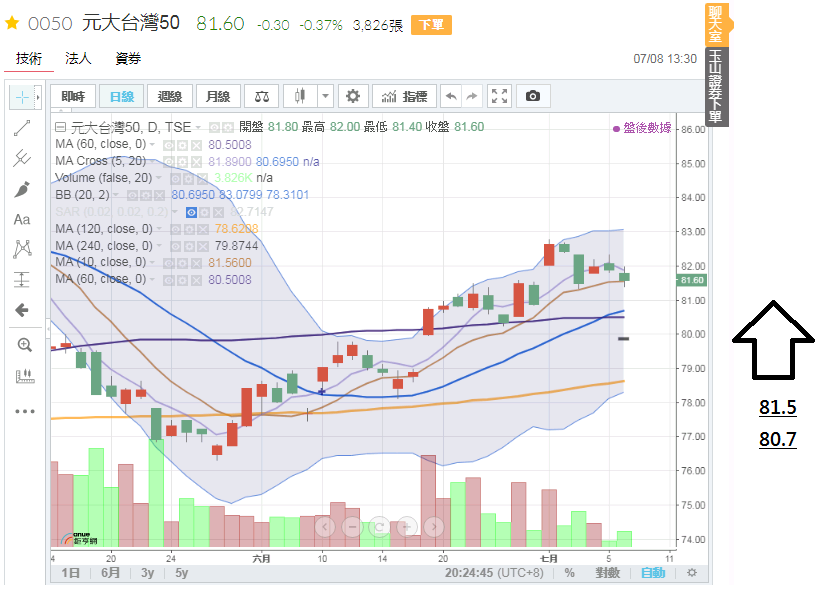830x600 pixels.
Task: Click the orange 下單 order button
Action: 431,25
